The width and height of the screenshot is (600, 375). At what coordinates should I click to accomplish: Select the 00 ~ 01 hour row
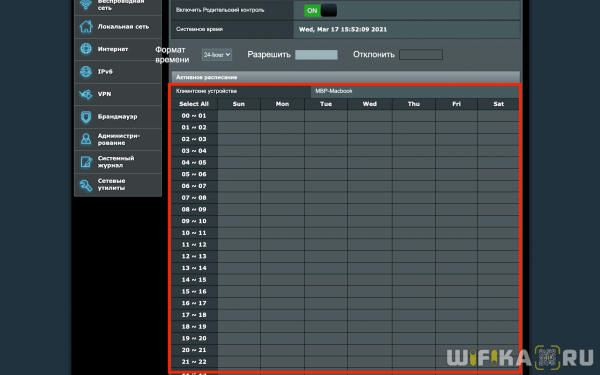(194, 116)
